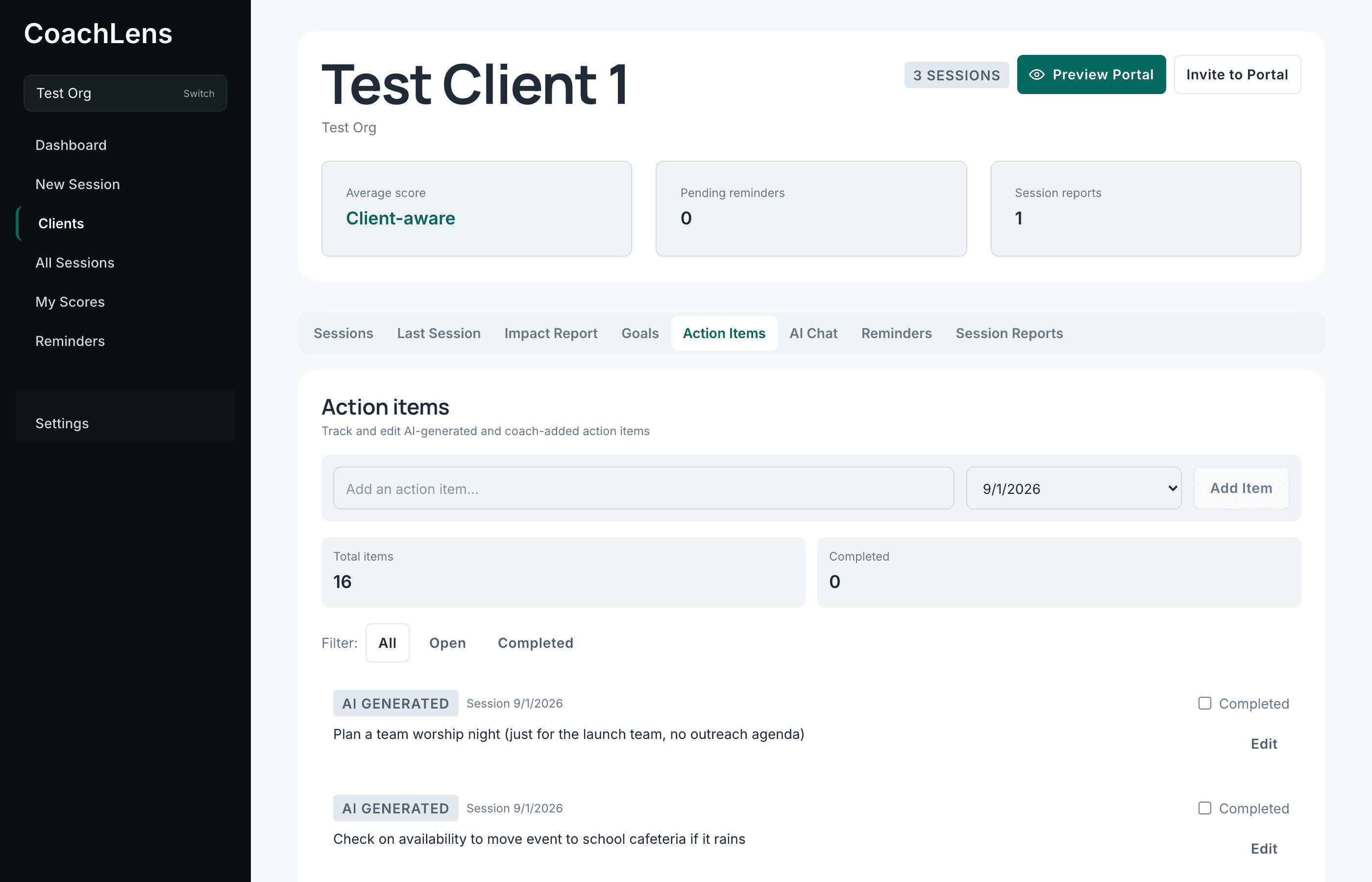Open New Session in sidebar
The width and height of the screenshot is (1372, 882).
click(x=77, y=184)
